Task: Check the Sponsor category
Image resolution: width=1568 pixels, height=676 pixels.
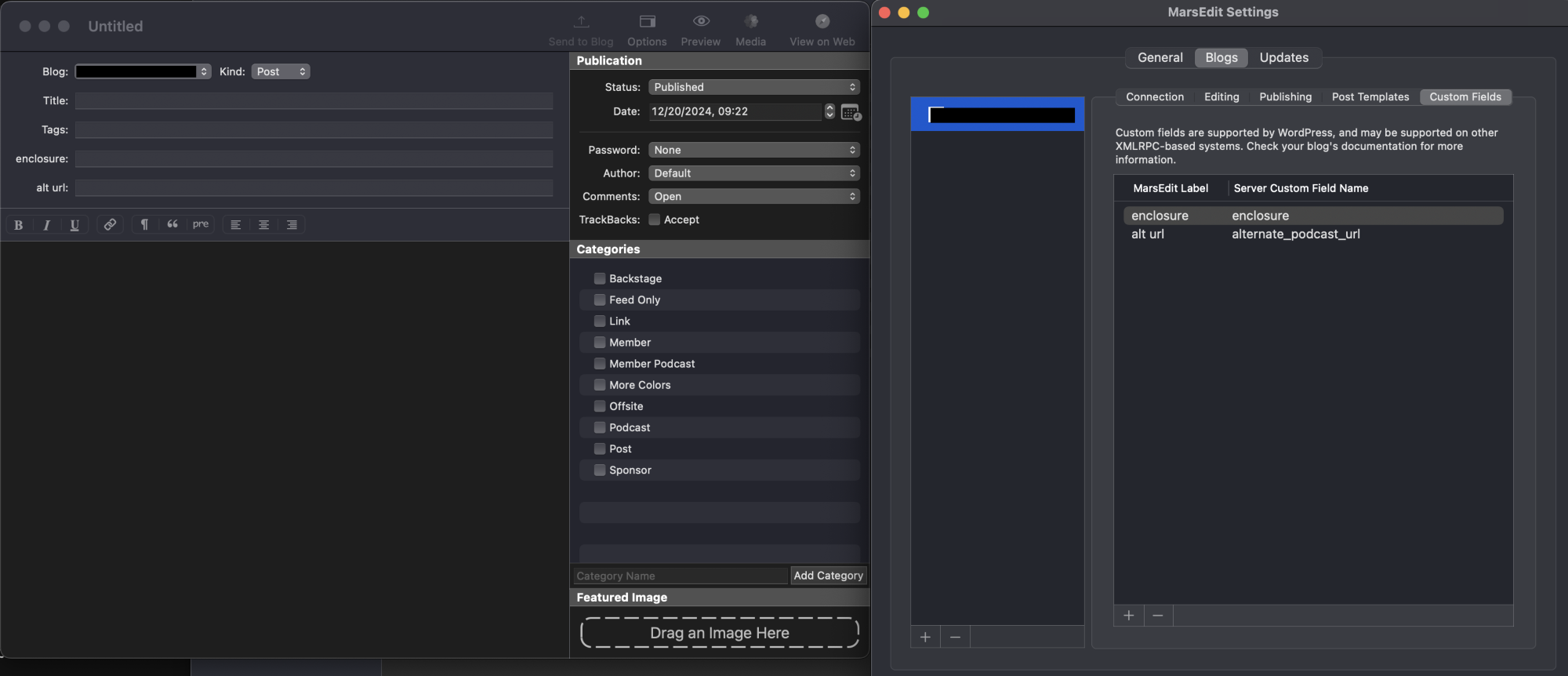Action: pos(600,470)
